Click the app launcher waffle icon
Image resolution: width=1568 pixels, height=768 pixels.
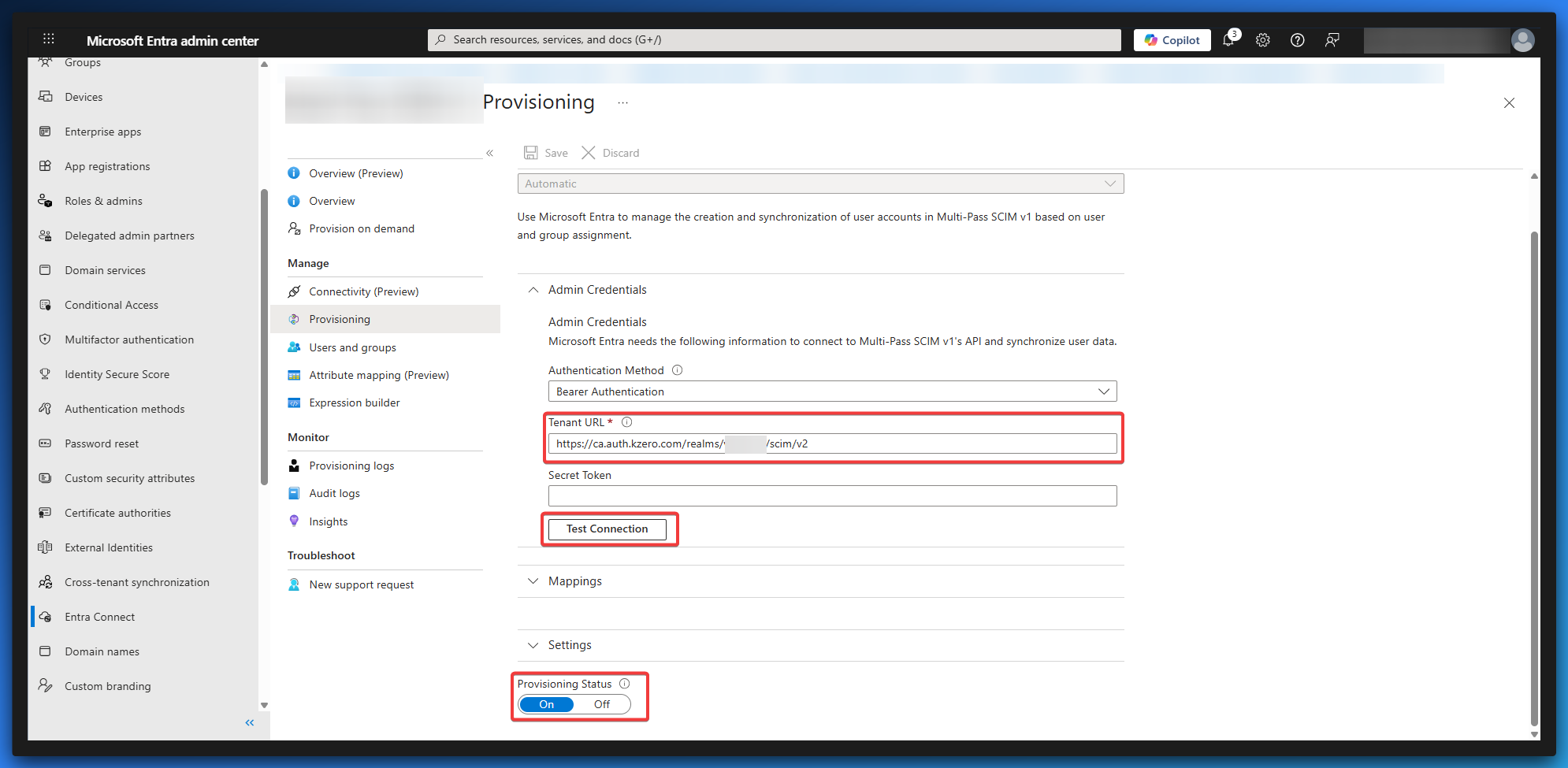click(49, 39)
